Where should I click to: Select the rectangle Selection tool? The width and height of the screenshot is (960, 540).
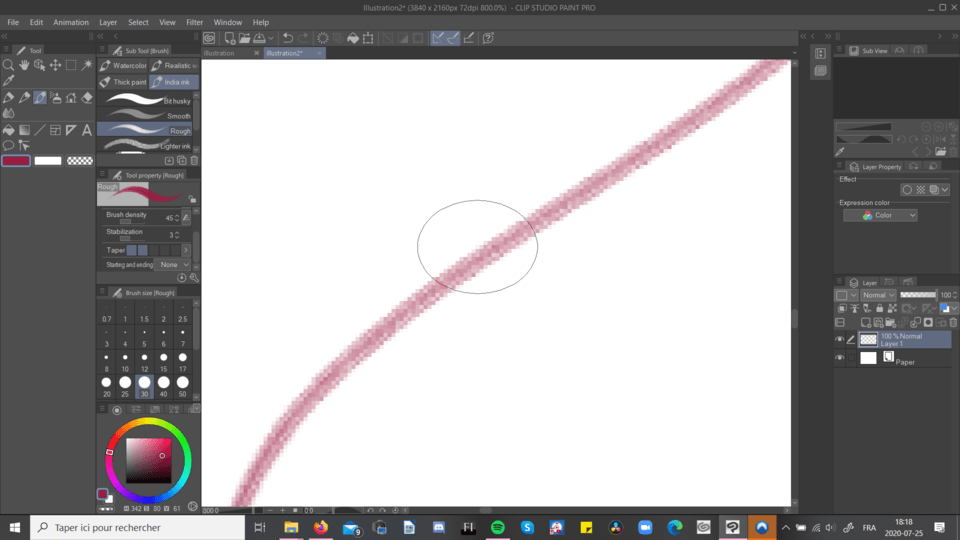tap(71, 65)
